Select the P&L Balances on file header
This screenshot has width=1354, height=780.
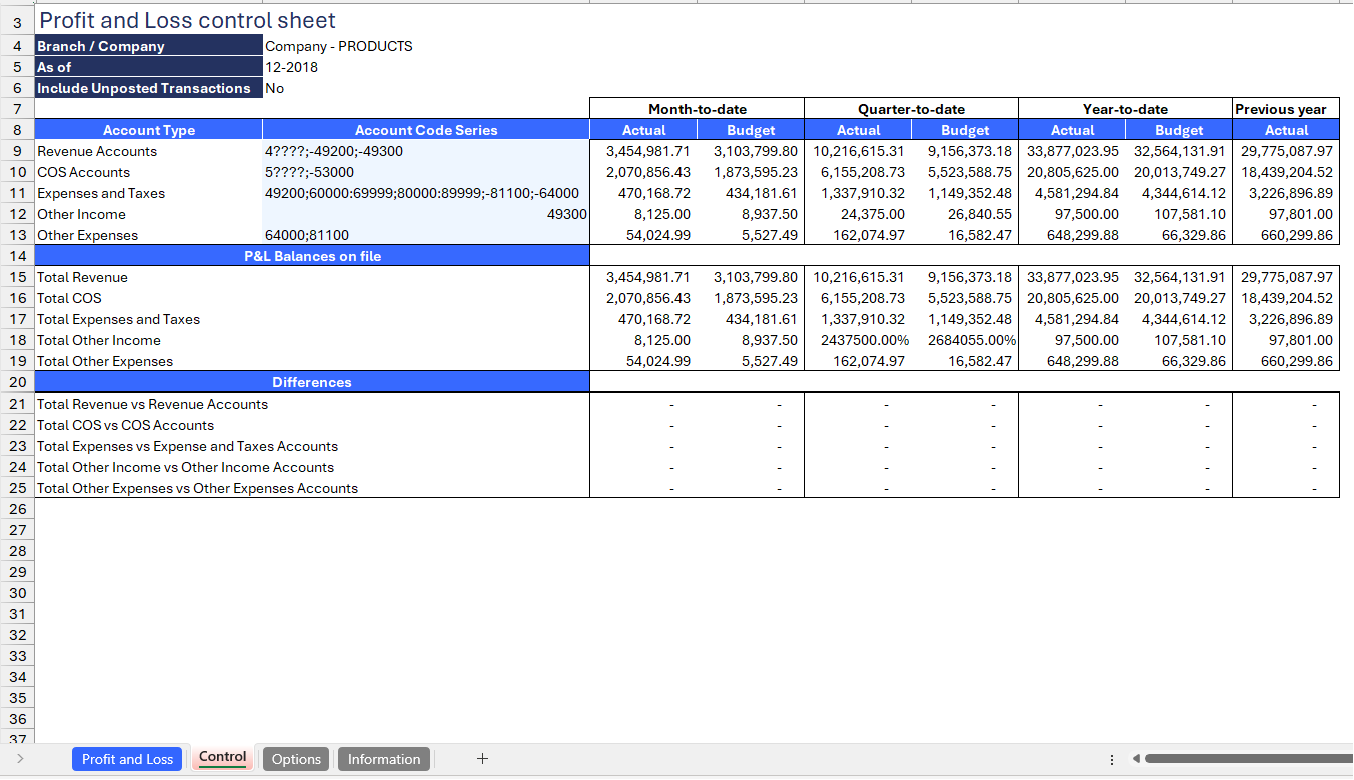coord(312,256)
